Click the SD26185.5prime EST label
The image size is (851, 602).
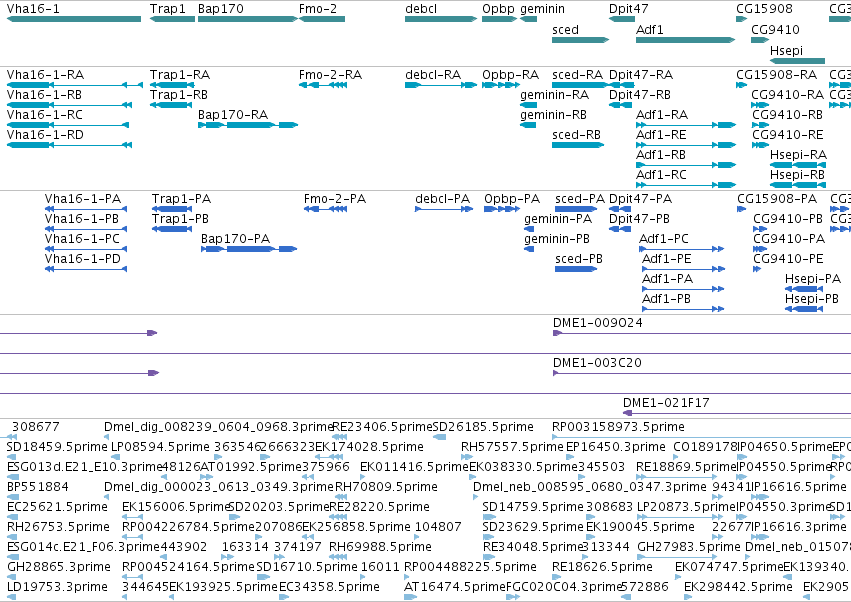click(x=483, y=427)
